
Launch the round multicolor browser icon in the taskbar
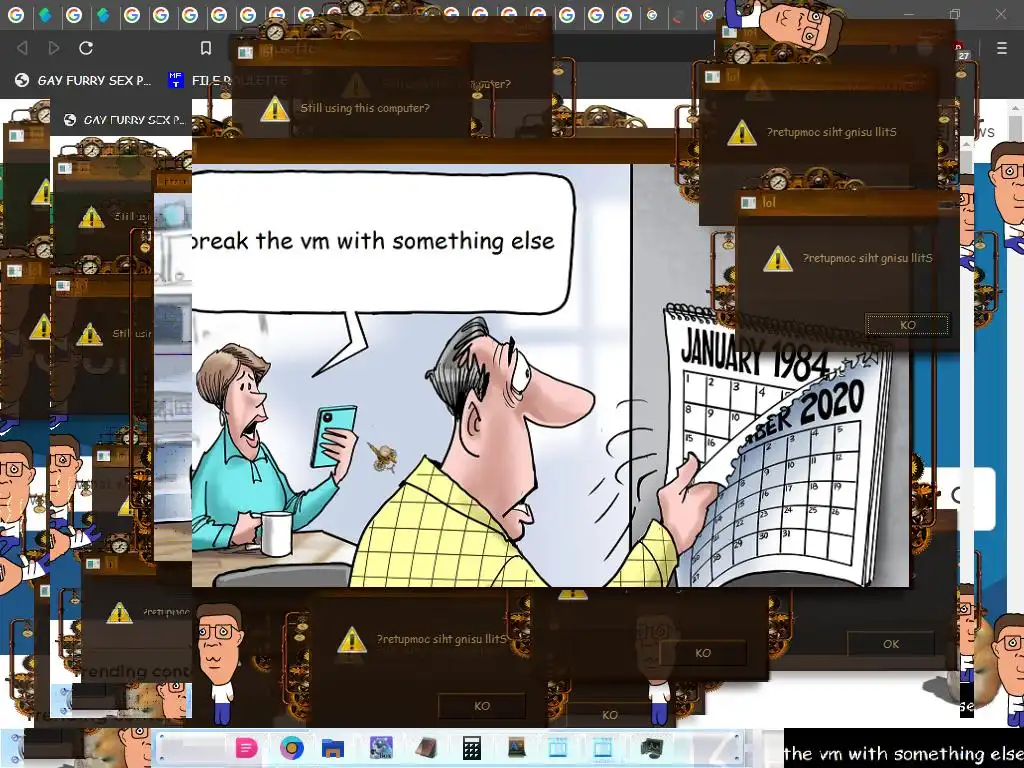[291, 748]
